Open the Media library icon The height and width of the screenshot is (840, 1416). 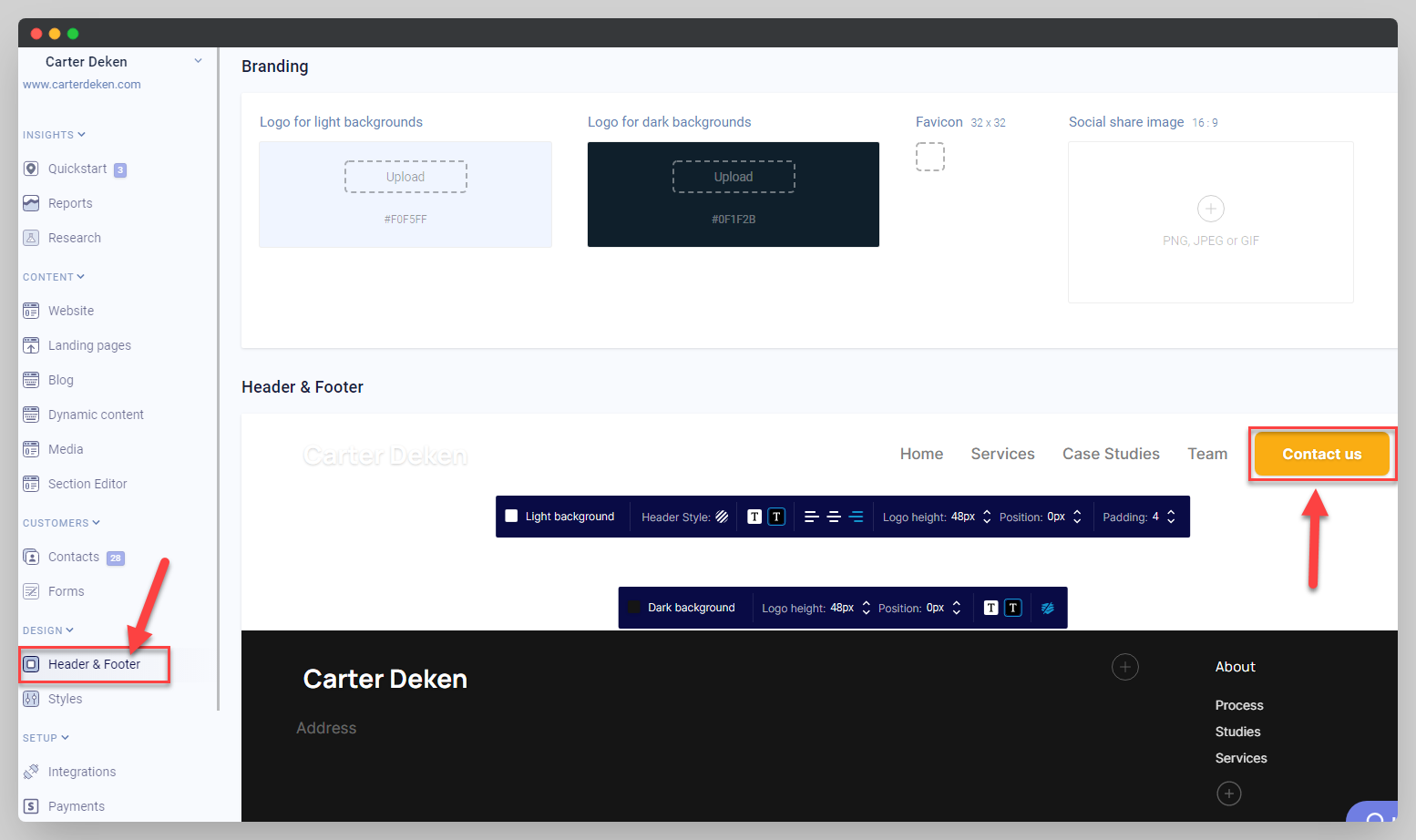pos(31,449)
